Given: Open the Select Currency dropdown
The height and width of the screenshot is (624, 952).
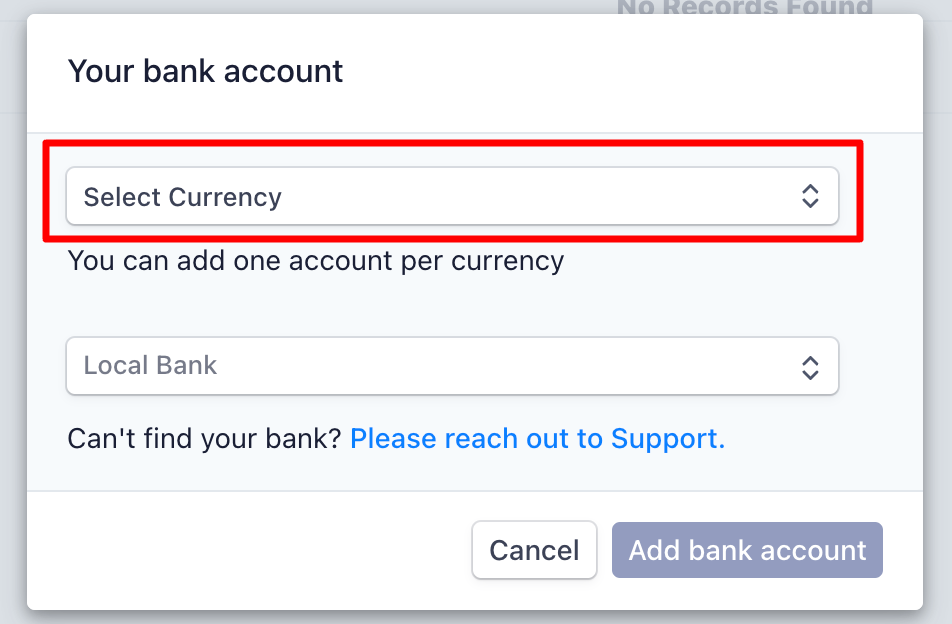Looking at the screenshot, I should (x=452, y=196).
